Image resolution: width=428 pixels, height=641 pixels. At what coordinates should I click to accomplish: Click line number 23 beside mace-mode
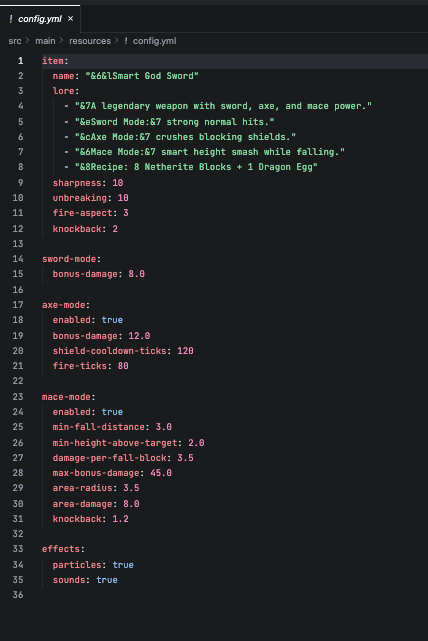(18, 397)
